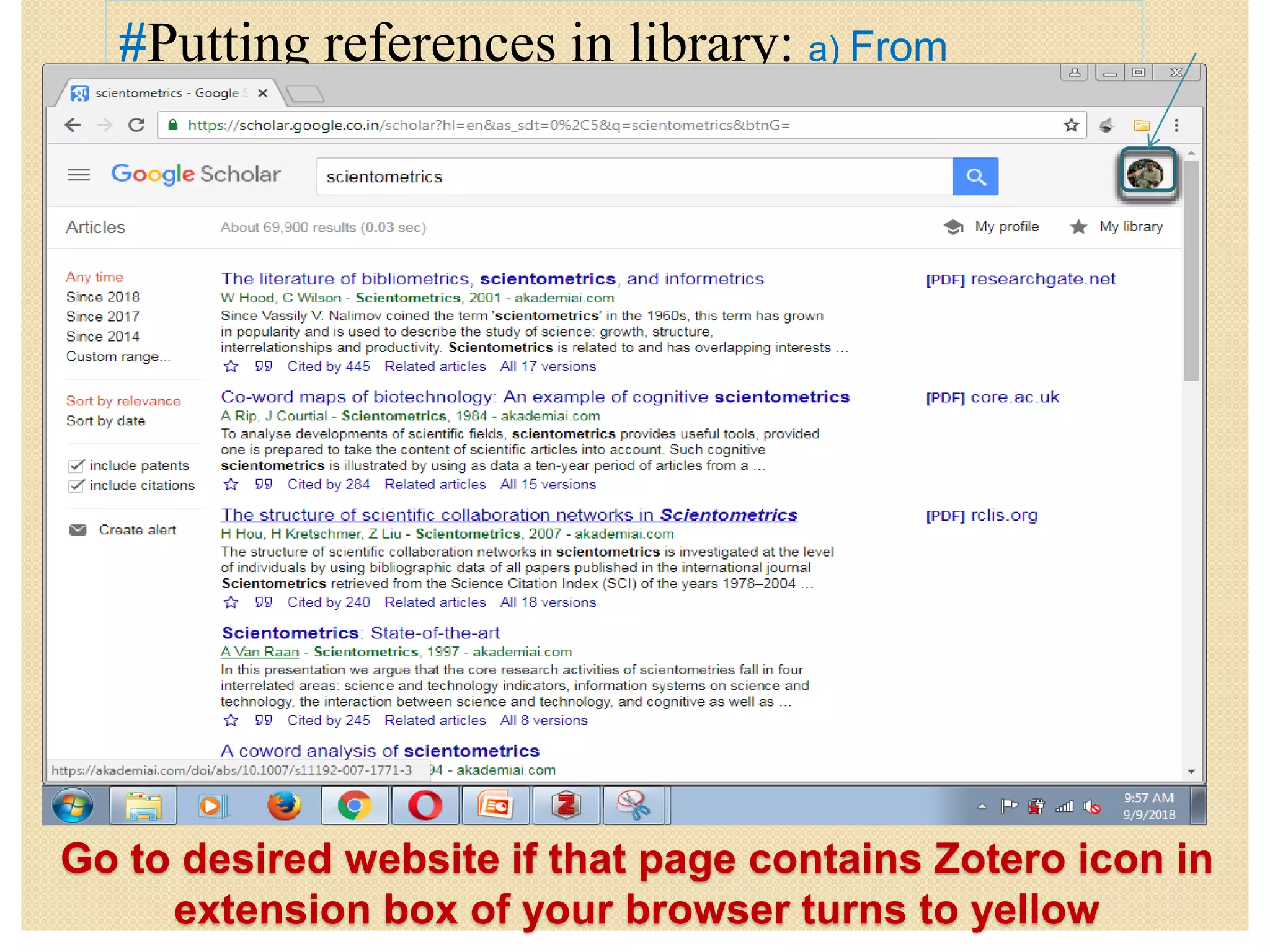The width and height of the screenshot is (1270, 952).
Task: Cite the 'Co-word maps of biotechnology' result
Action: [264, 484]
